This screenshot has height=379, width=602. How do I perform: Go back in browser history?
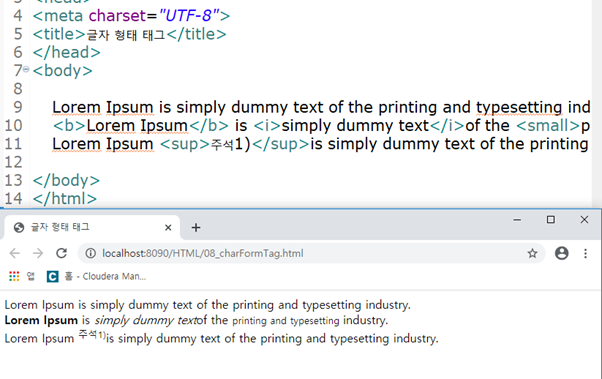point(15,253)
